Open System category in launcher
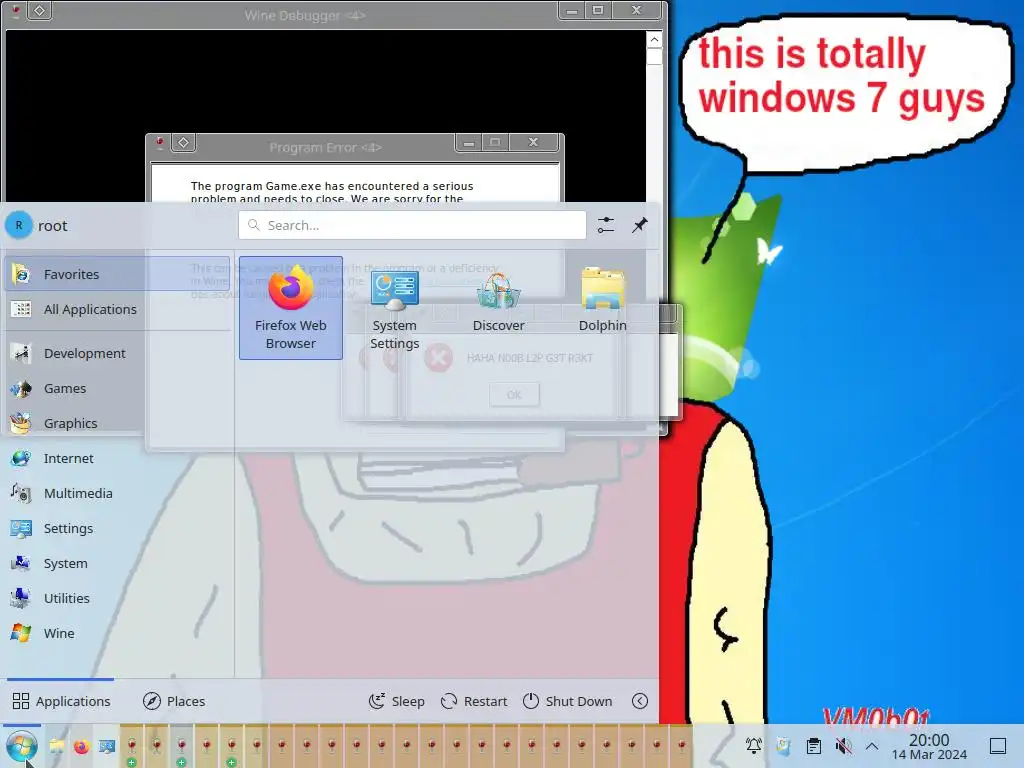The height and width of the screenshot is (768, 1024). coord(118,564)
